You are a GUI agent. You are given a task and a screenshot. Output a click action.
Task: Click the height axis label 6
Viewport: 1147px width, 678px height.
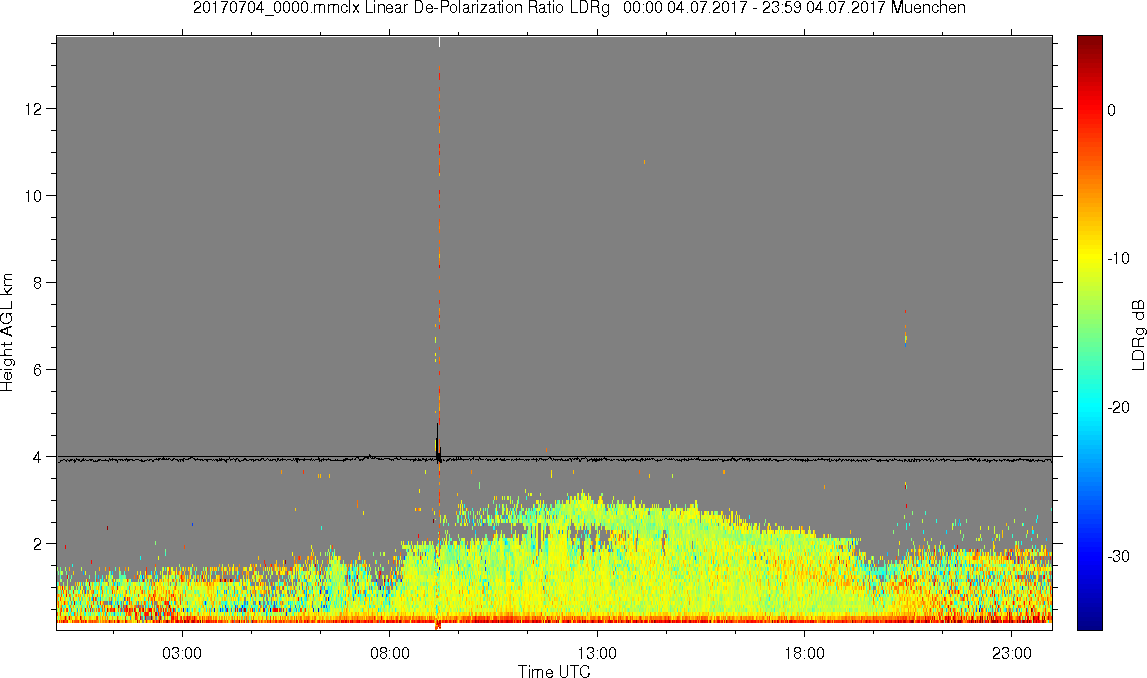point(37,370)
